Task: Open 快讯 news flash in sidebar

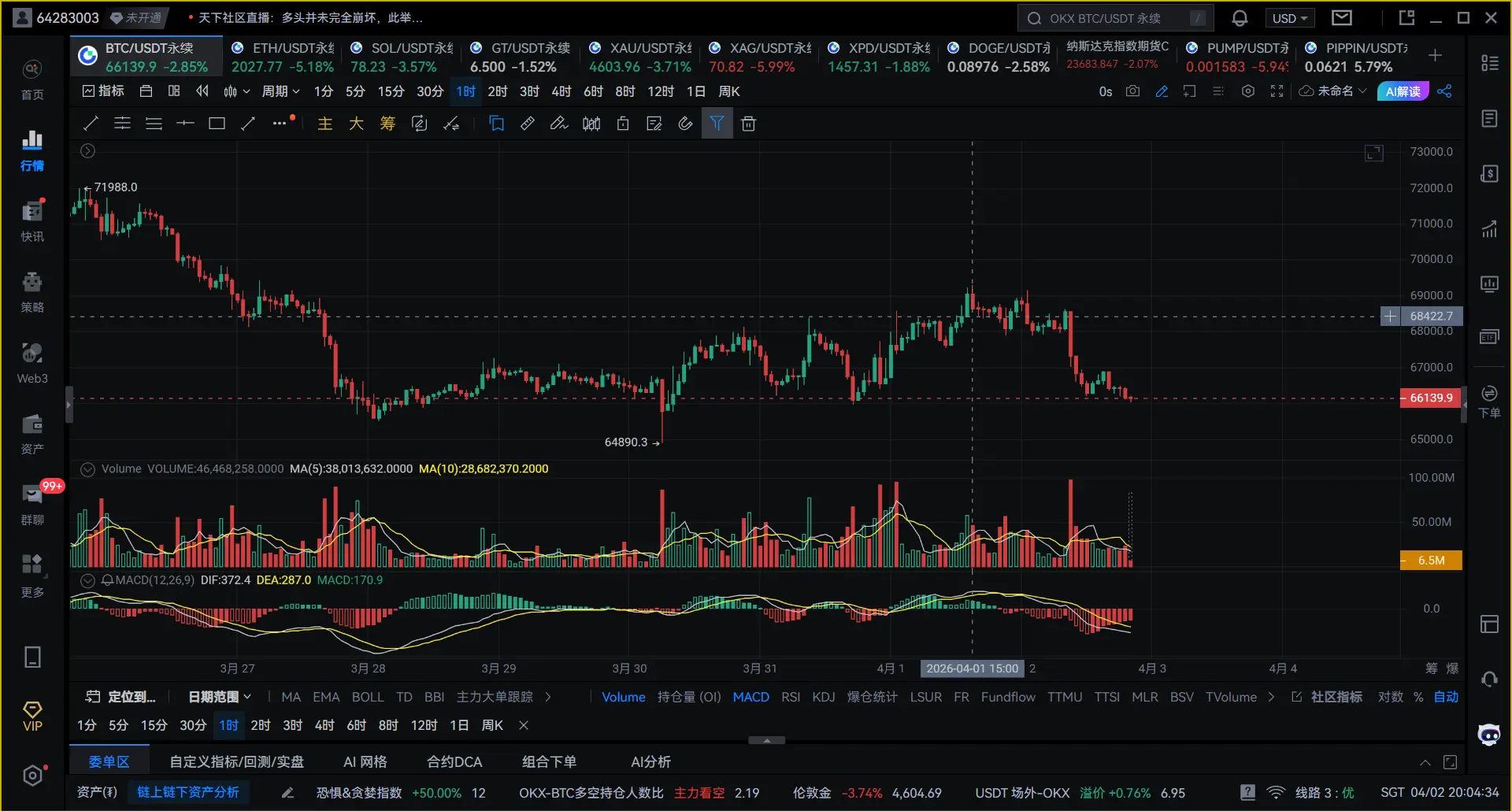Action: [32, 220]
